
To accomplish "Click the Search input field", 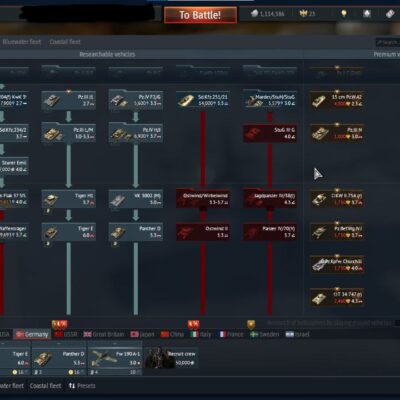I will coord(387,42).
